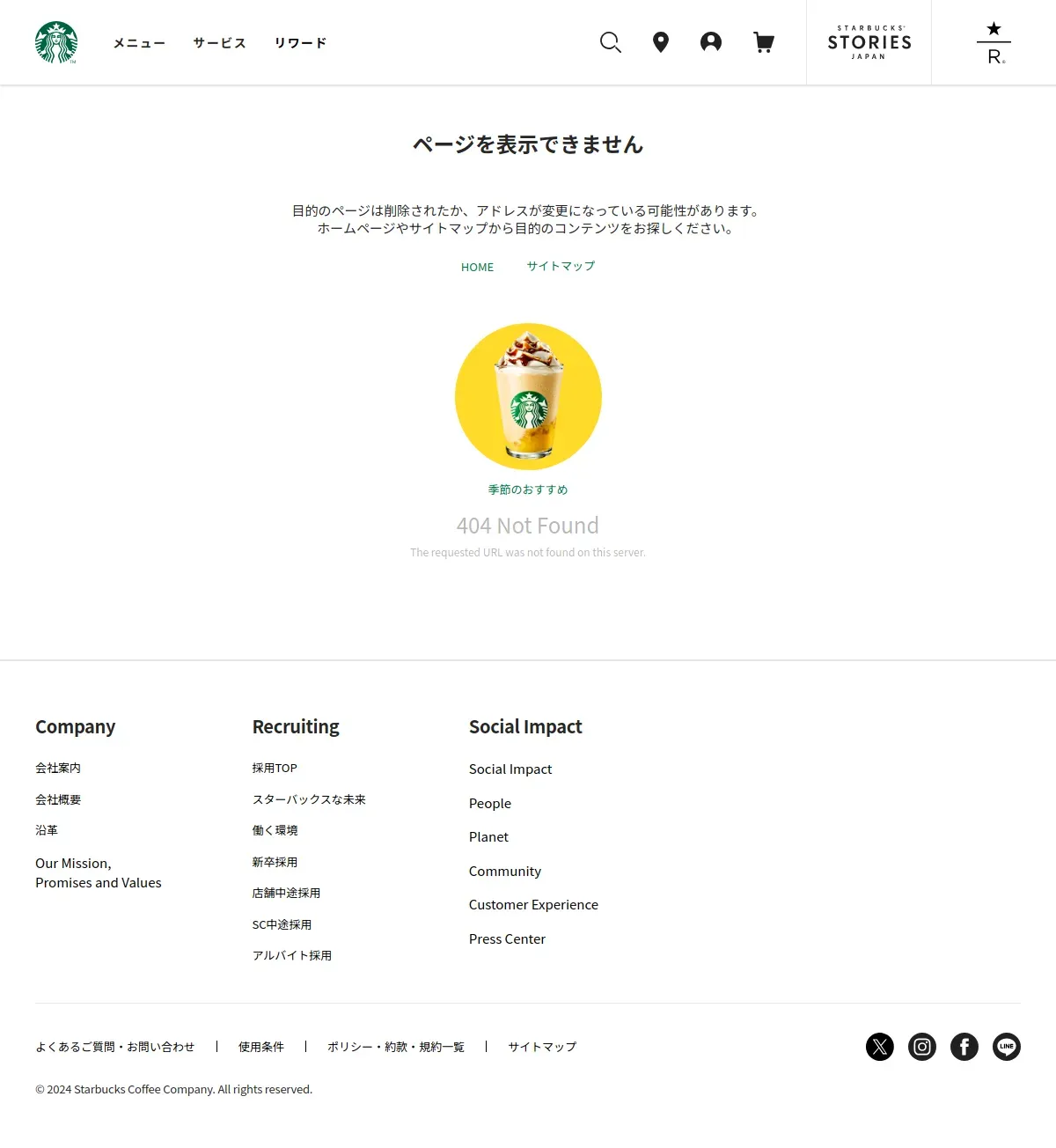
Task: Open 働く環境 under Recruiting
Action: (x=275, y=830)
